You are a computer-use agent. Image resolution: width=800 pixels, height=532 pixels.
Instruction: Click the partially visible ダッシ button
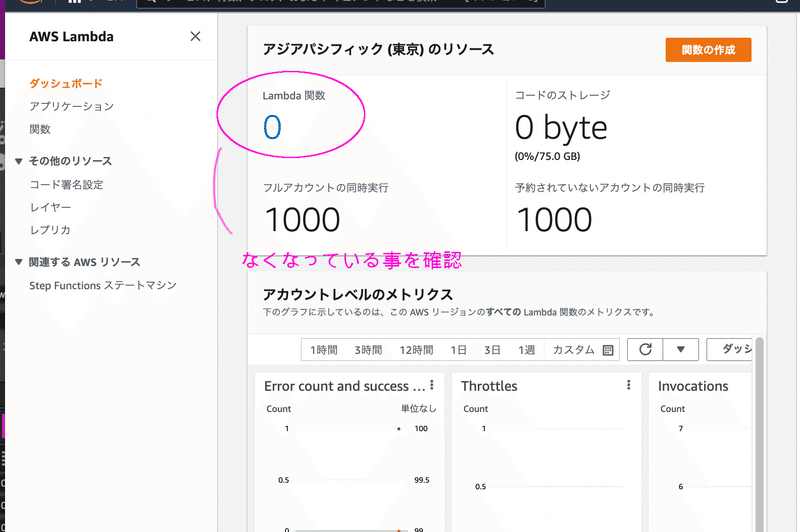tap(729, 349)
